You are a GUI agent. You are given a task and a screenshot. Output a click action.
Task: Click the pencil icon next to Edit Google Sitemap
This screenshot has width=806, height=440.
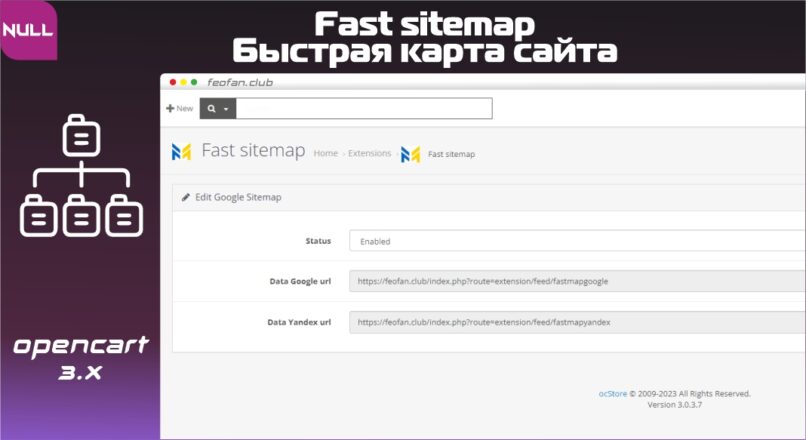[x=186, y=197]
